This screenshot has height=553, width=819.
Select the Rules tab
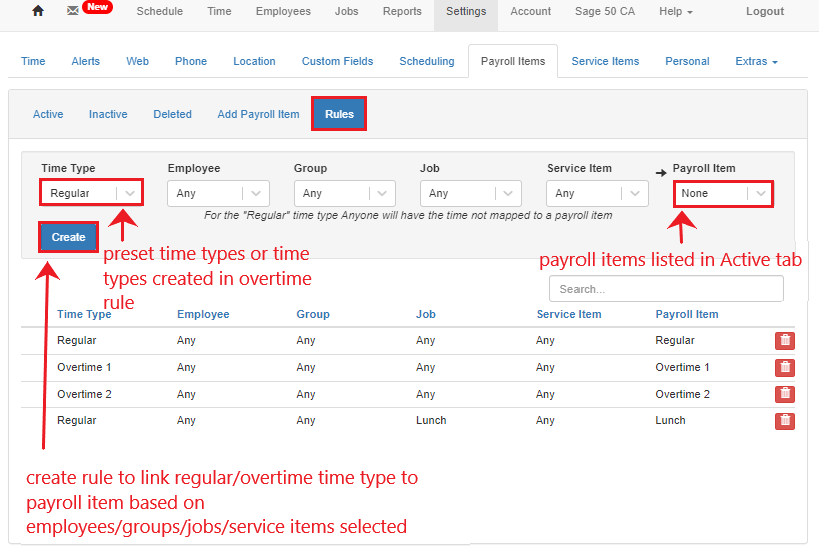coord(339,114)
